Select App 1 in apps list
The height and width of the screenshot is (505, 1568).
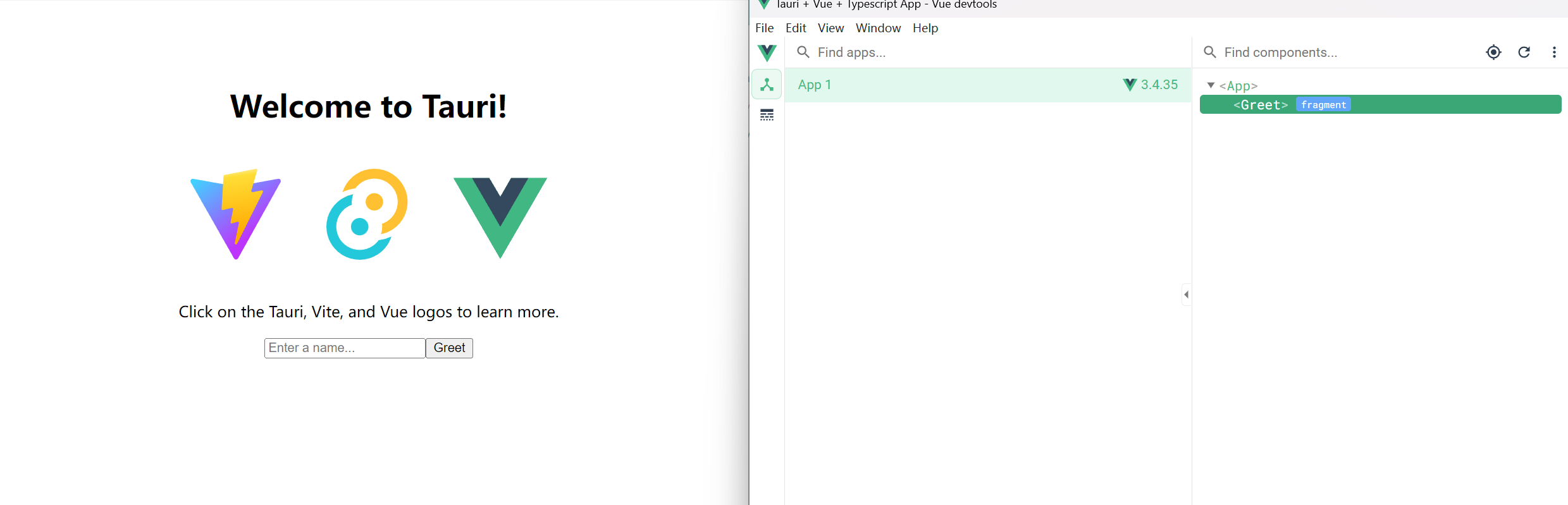988,85
